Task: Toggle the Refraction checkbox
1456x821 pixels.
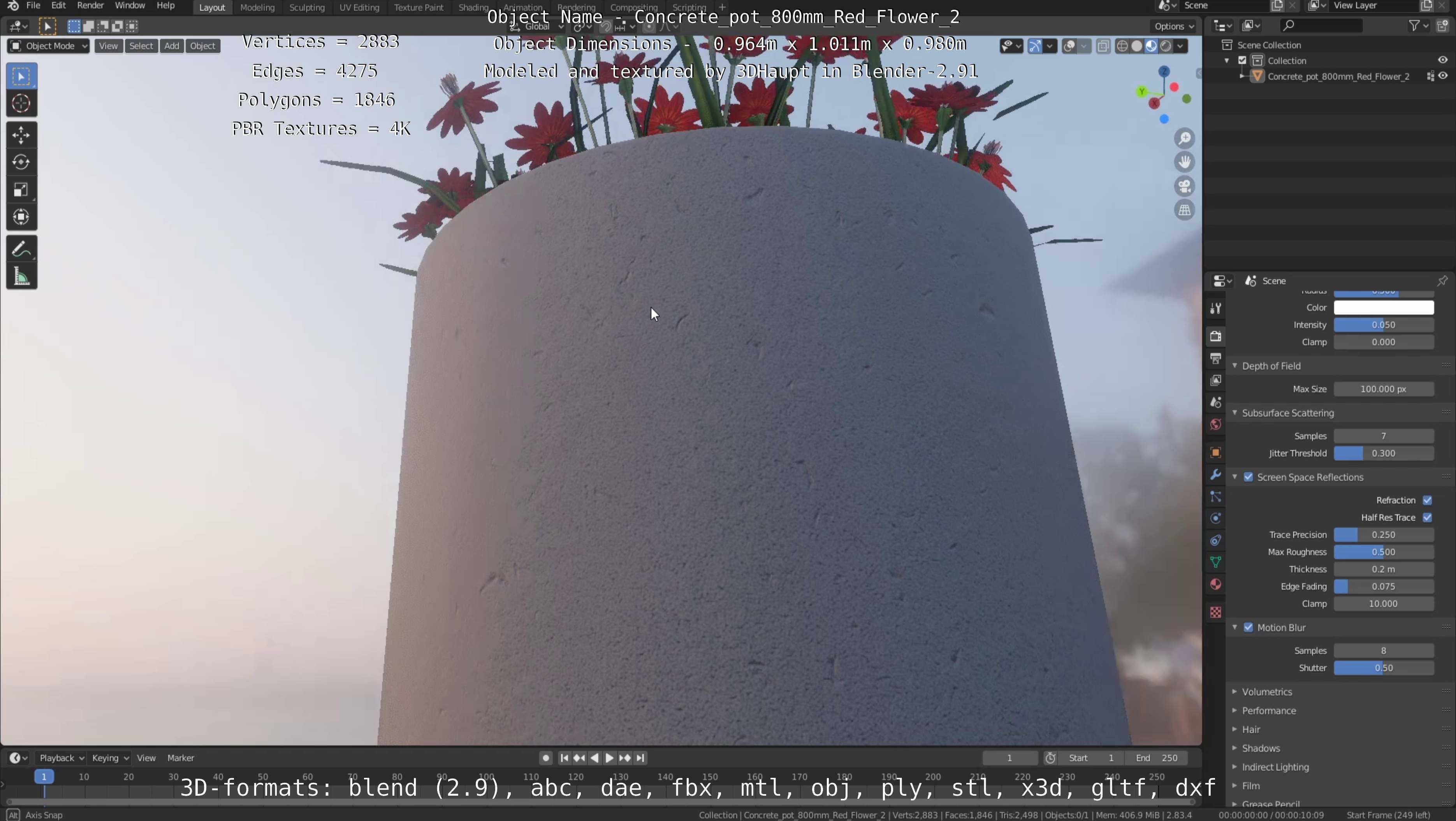Action: click(1427, 500)
